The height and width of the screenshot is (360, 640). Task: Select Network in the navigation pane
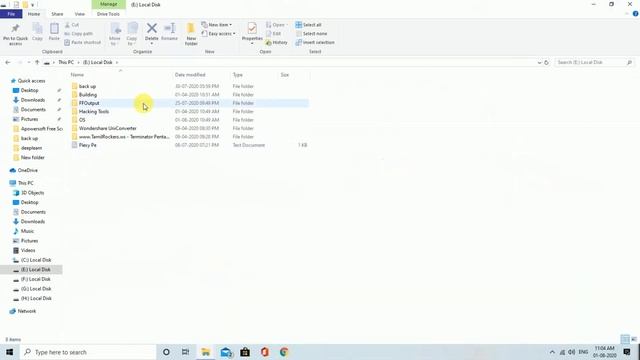pos(27,311)
